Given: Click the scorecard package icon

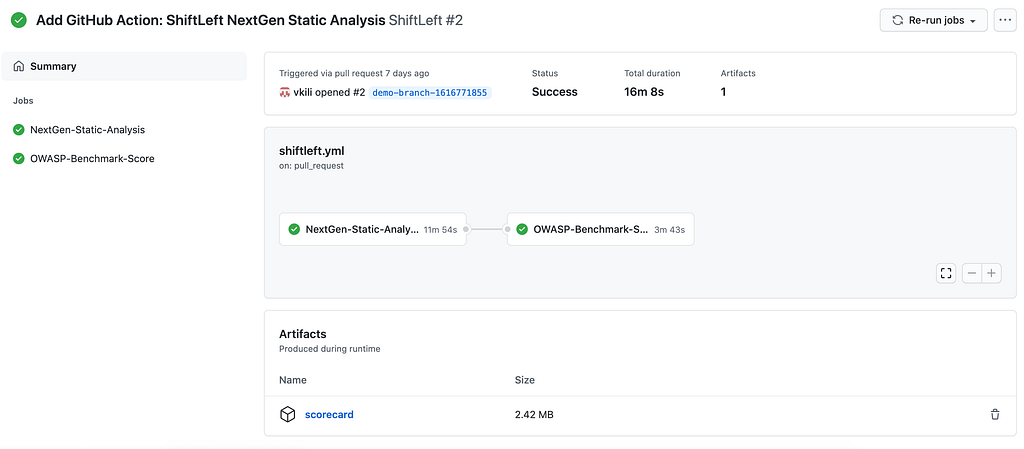Looking at the screenshot, I should point(287,414).
